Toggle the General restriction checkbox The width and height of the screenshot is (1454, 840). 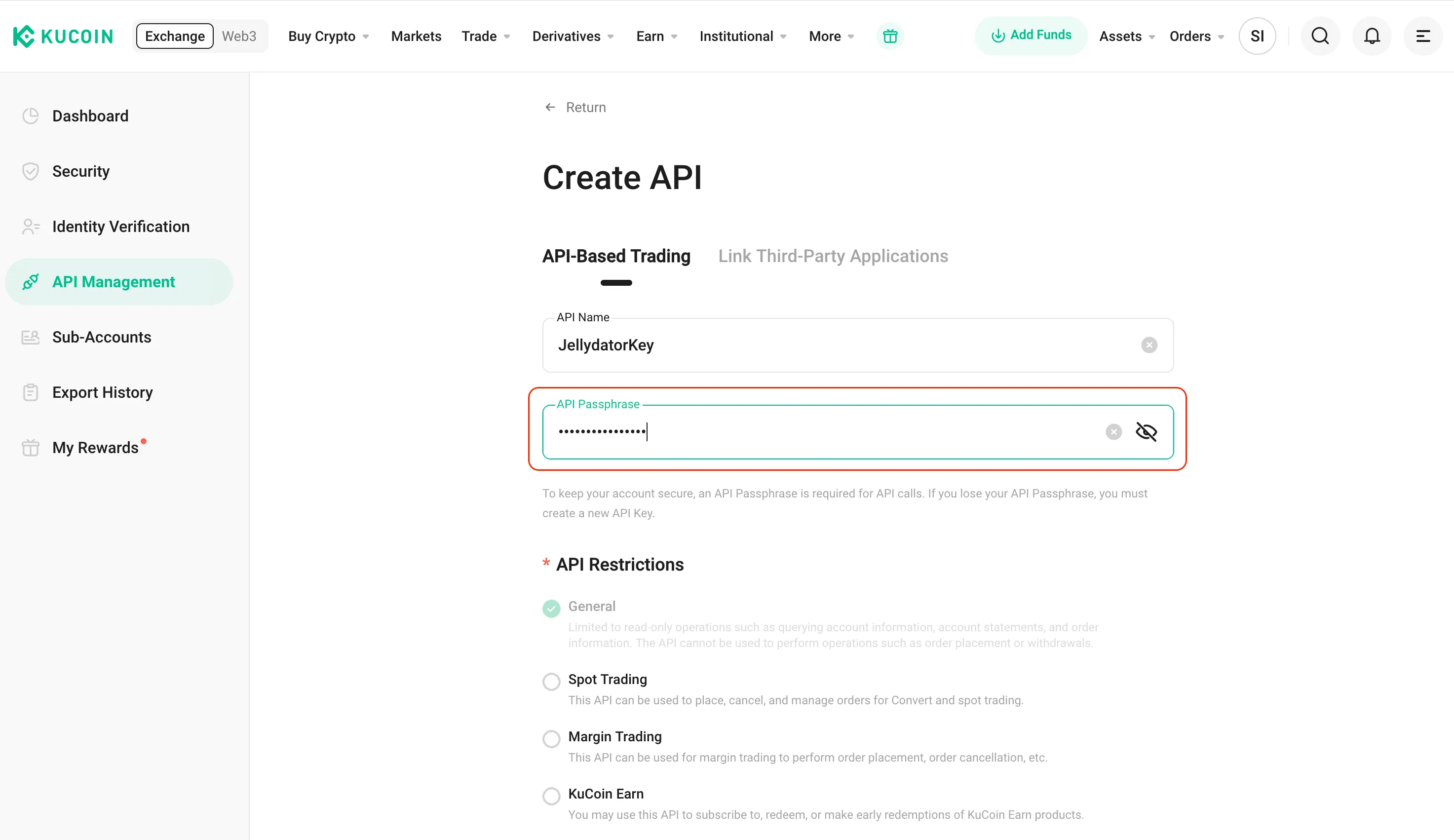click(551, 609)
